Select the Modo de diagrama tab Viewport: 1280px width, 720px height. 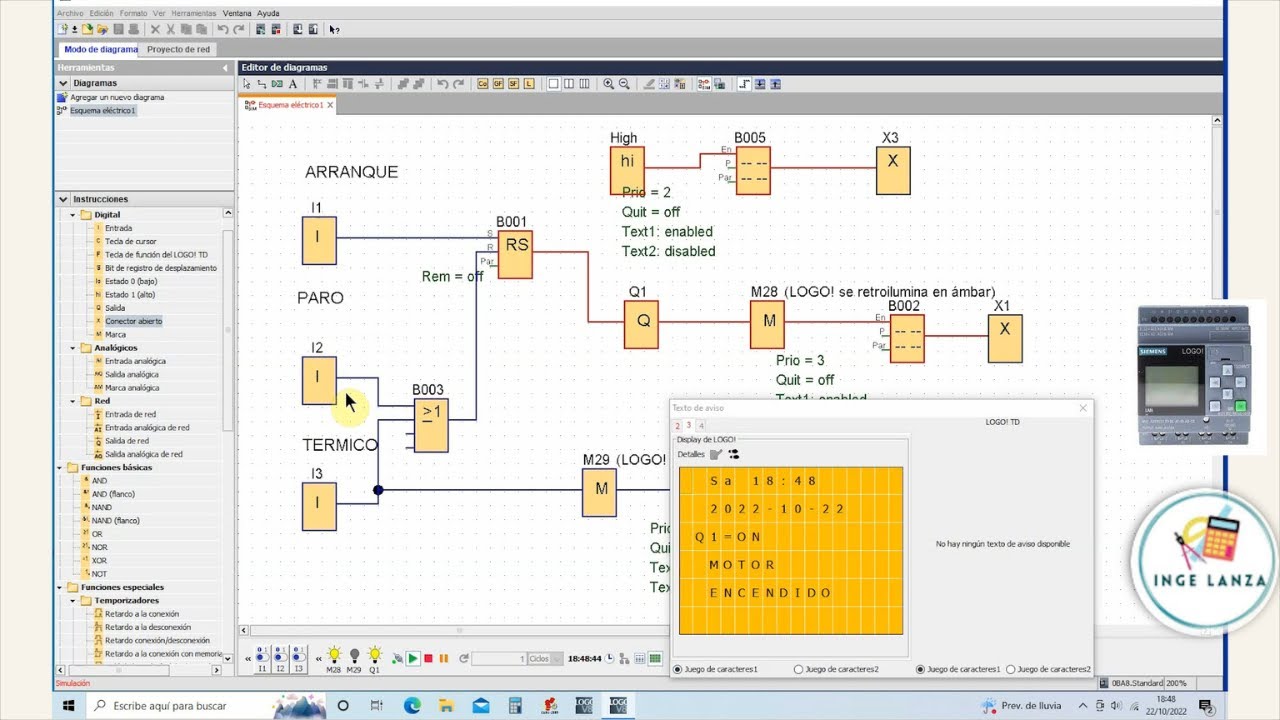pos(100,49)
